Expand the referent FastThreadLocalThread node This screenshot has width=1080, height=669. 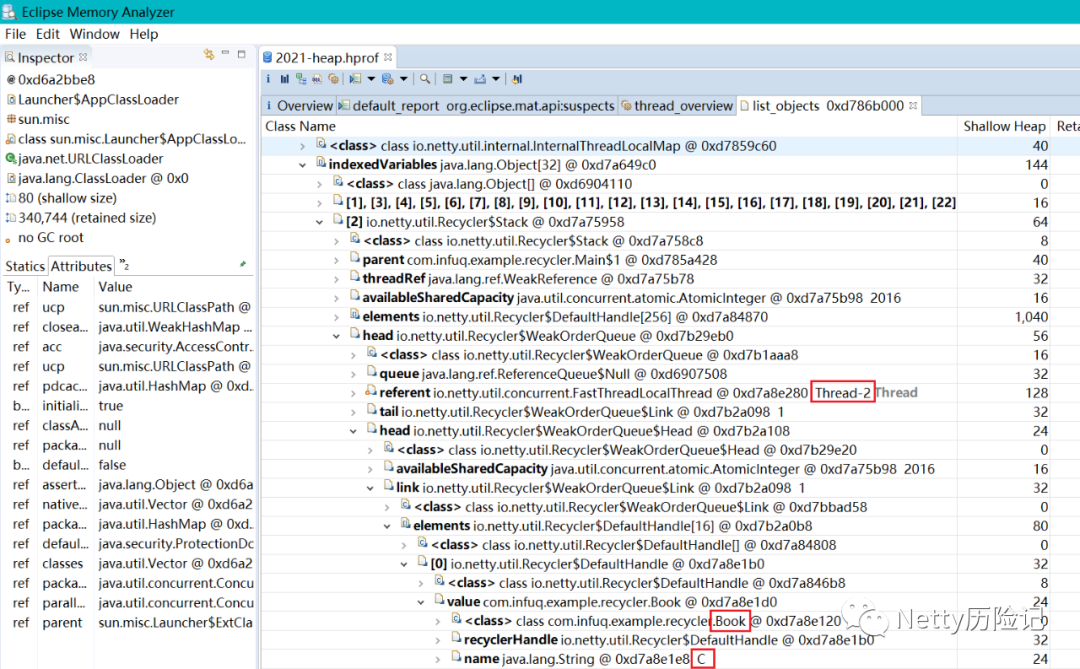[x=353, y=393]
